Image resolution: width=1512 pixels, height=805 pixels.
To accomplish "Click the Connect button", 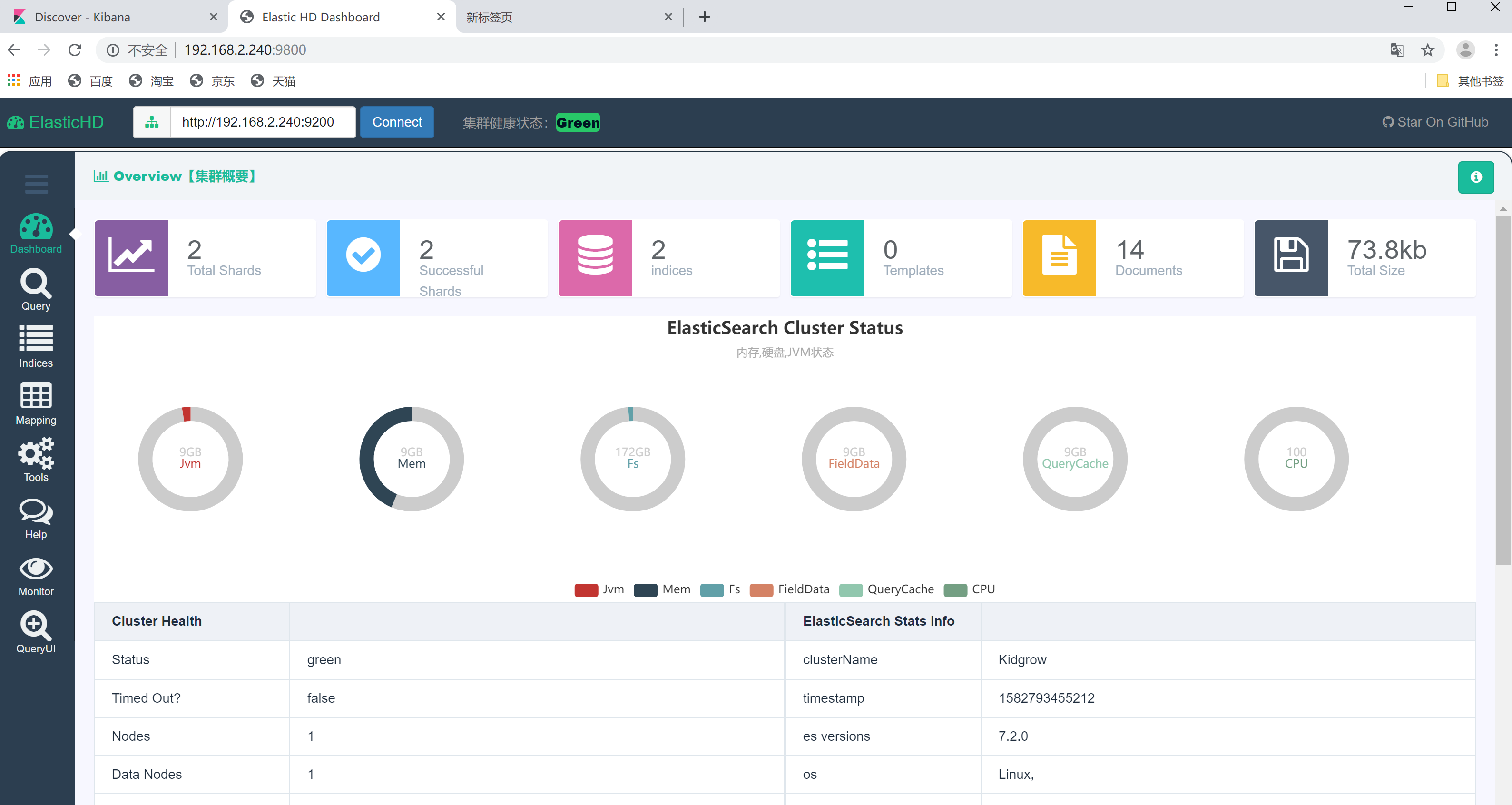I will (x=397, y=122).
